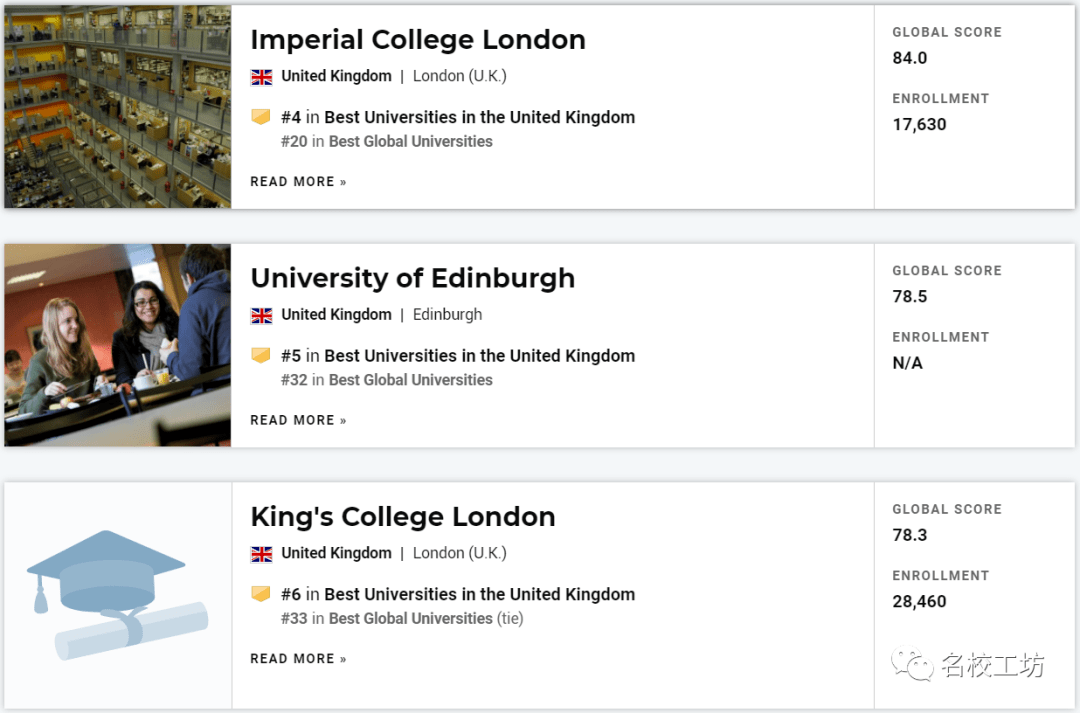Click UK flag icon under Imperial College London
This screenshot has height=713, width=1080.
tap(261, 77)
